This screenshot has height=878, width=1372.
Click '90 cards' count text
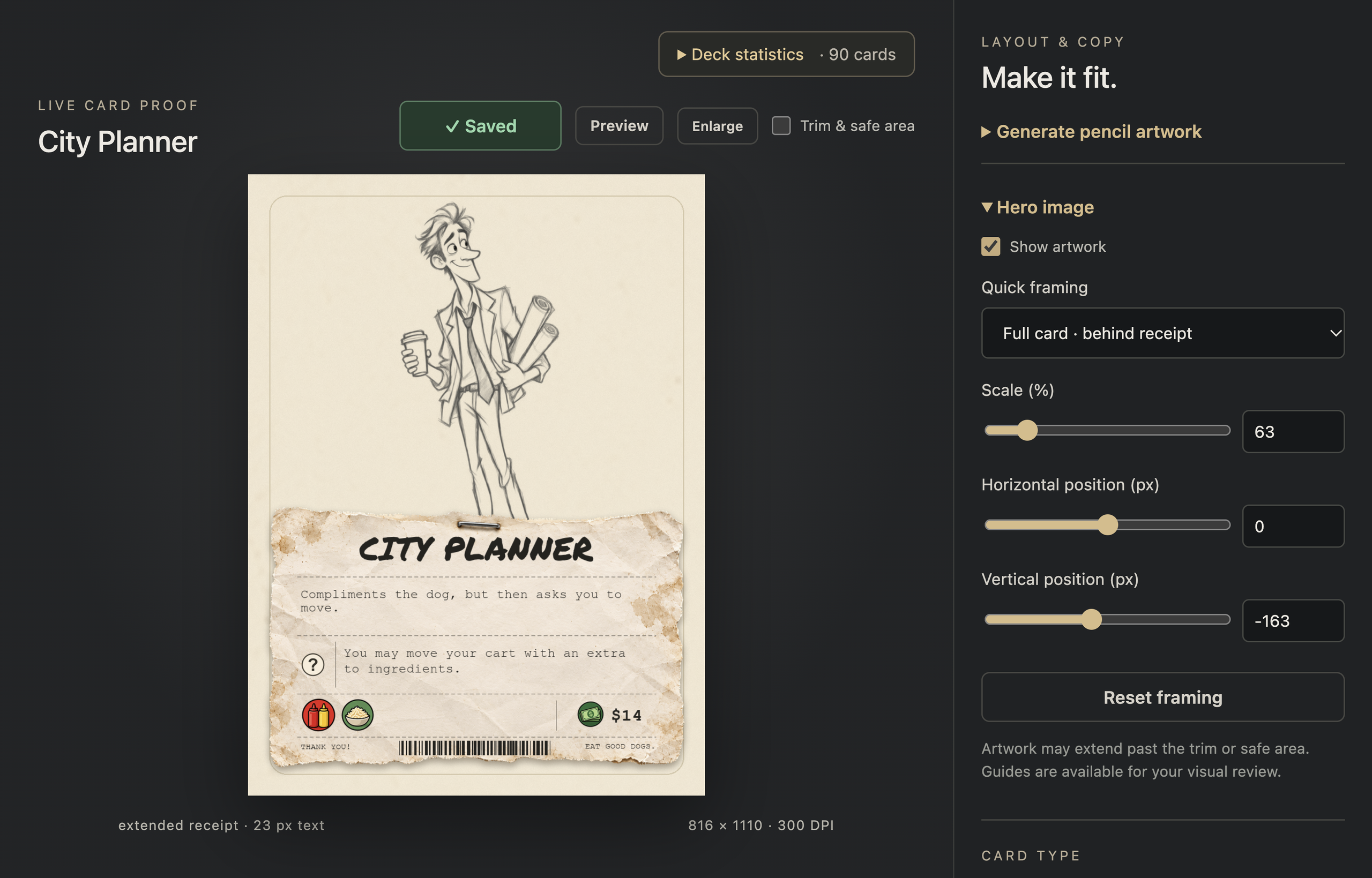[862, 54]
